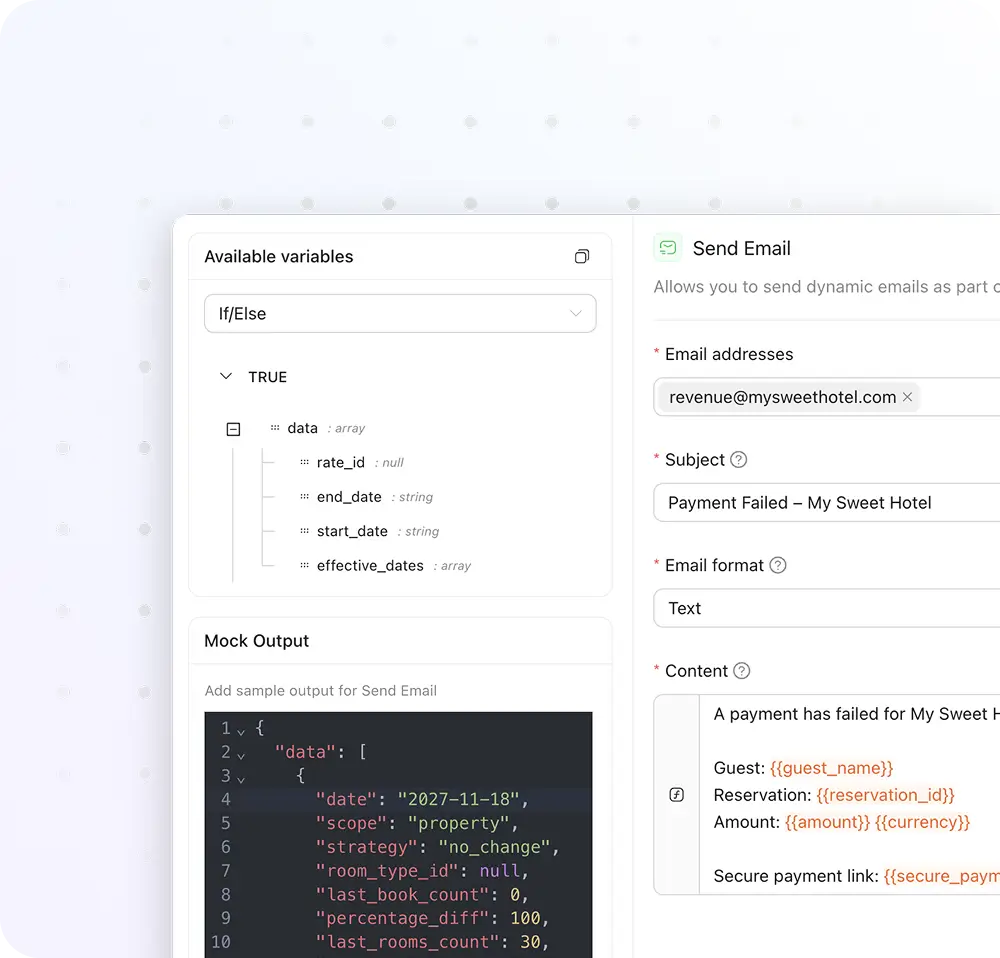The height and width of the screenshot is (958, 1000).
Task: Fold code at line 1 arrow
Action: click(241, 732)
